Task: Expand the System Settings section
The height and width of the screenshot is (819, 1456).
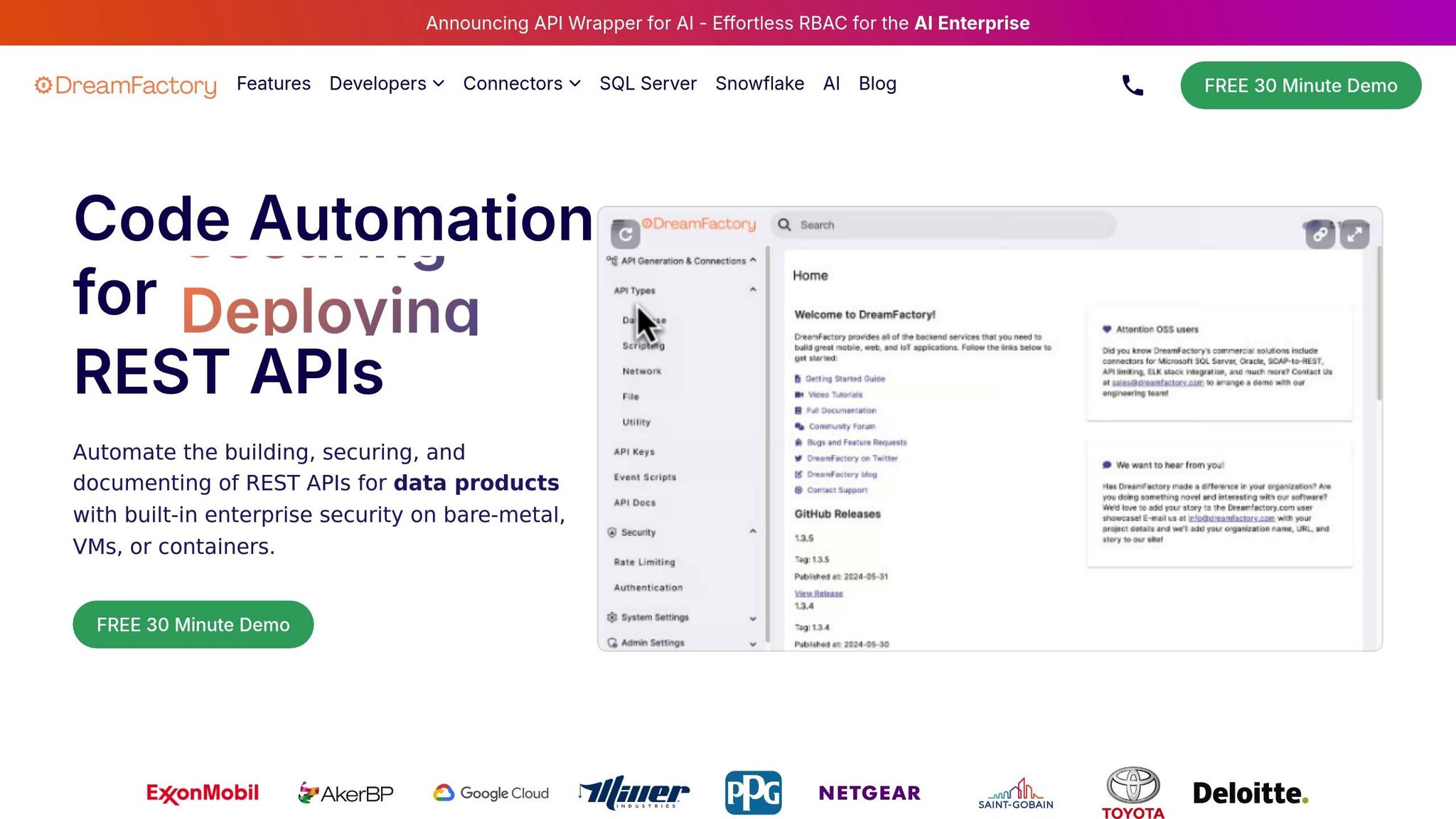Action: pos(752,619)
